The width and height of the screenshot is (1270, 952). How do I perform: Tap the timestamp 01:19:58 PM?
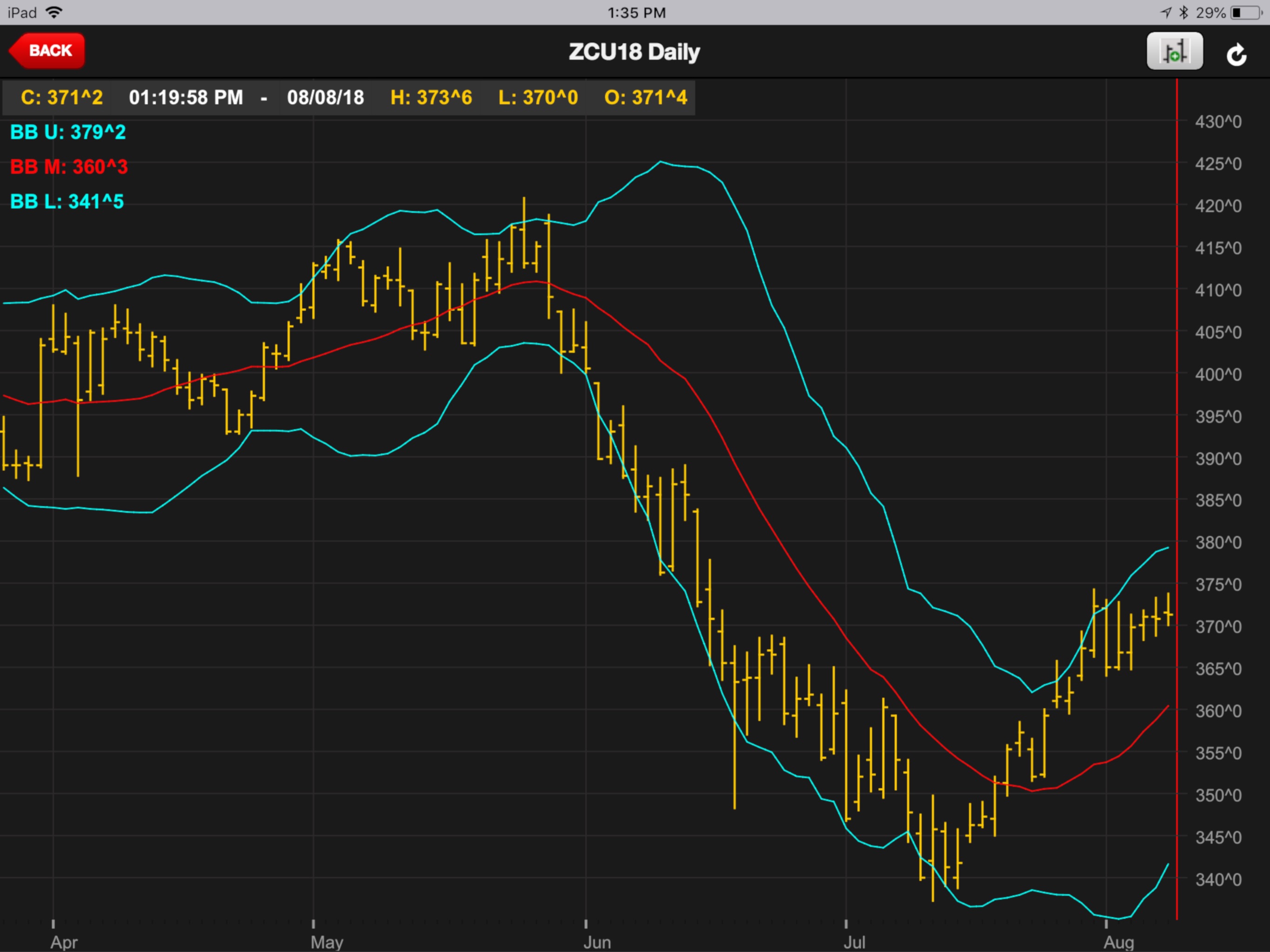click(x=186, y=98)
